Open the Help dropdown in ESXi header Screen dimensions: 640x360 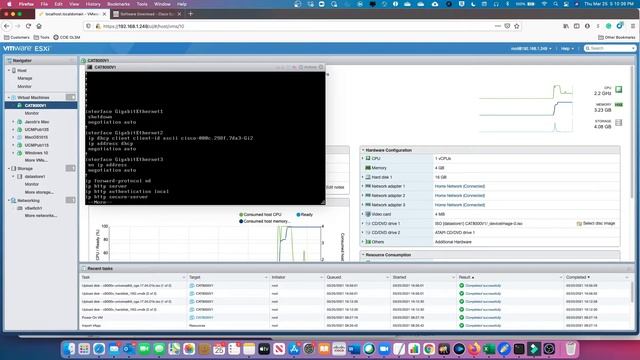tap(567, 49)
